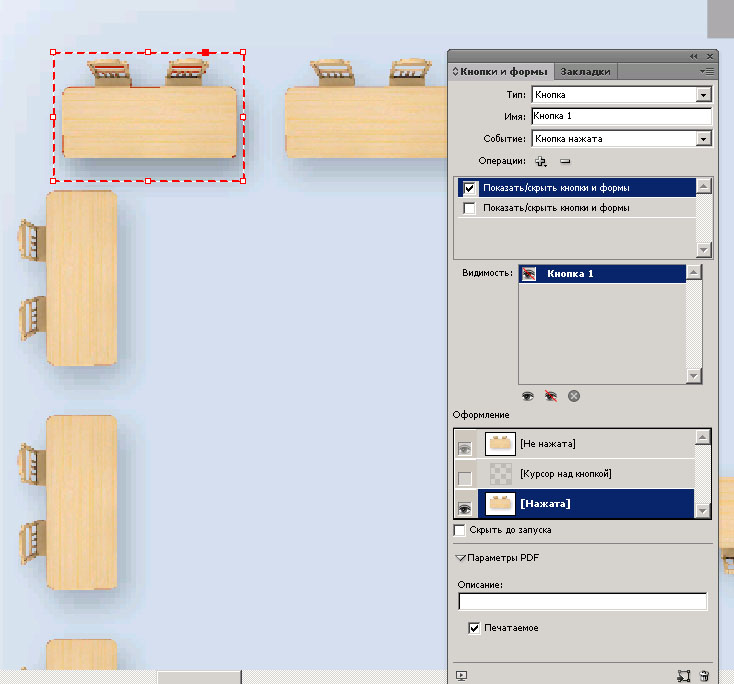Collapse the Параметры PDF section
Image resolution: width=734 pixels, height=684 pixels.
461,558
